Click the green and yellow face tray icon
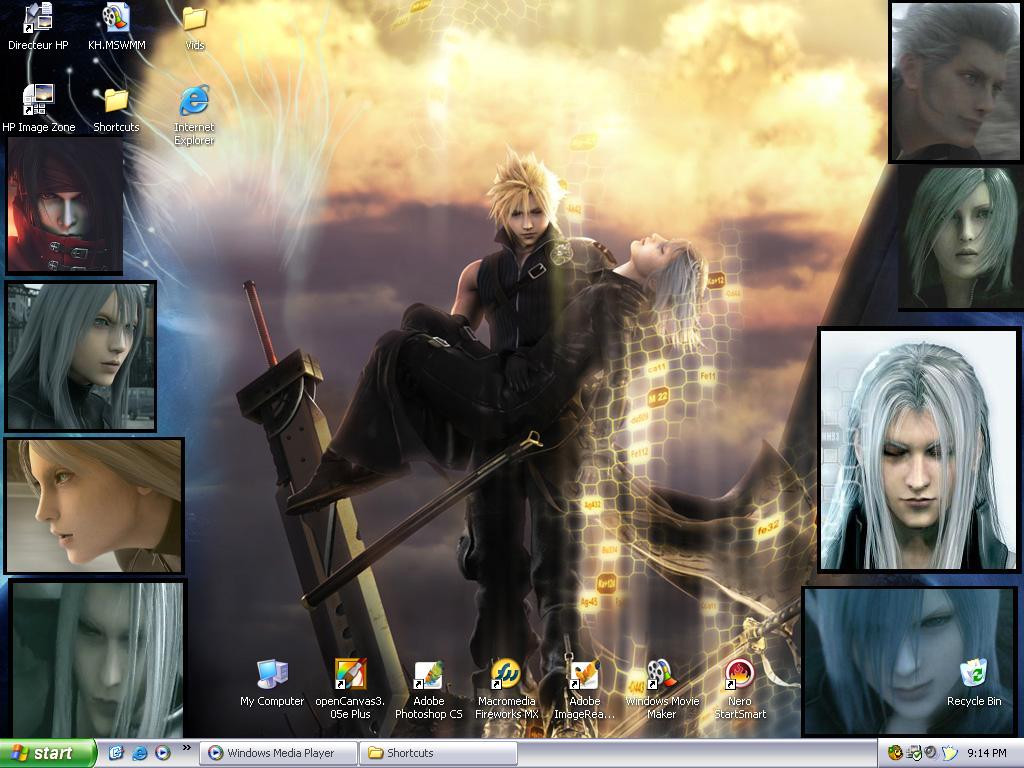The width and height of the screenshot is (1024, 768). [x=895, y=753]
